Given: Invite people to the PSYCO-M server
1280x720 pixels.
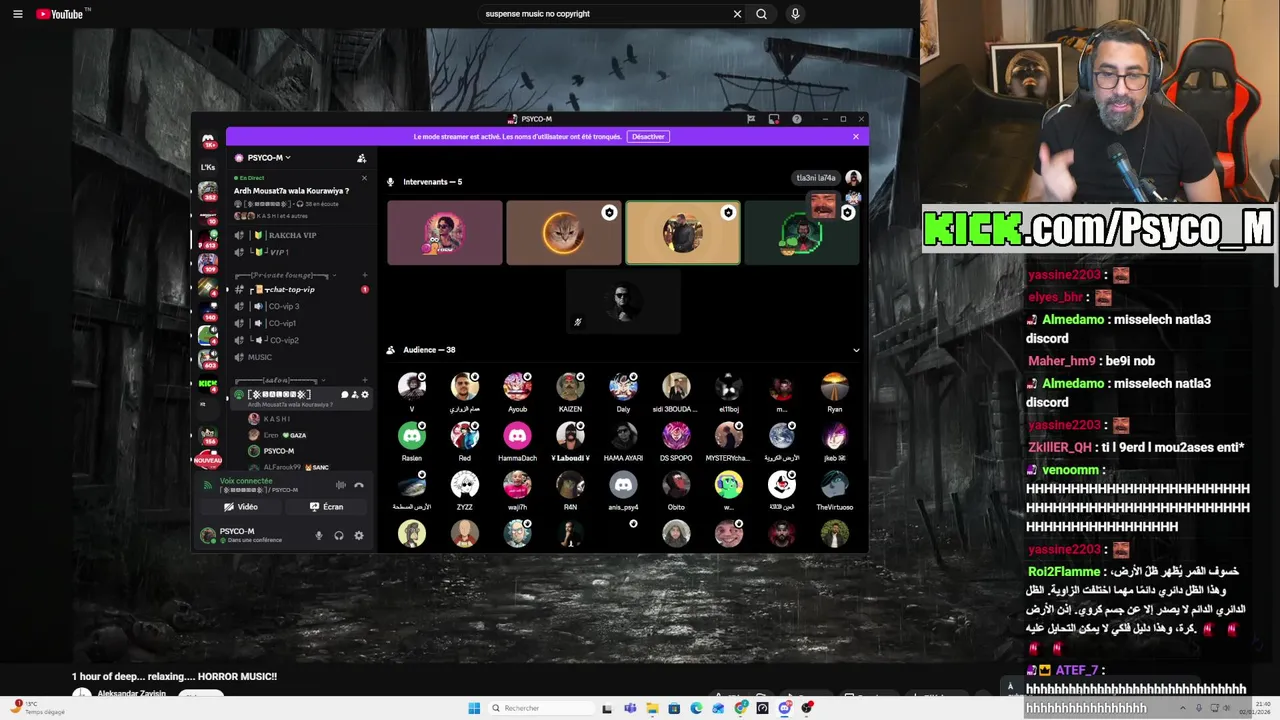Looking at the screenshot, I should [361, 158].
